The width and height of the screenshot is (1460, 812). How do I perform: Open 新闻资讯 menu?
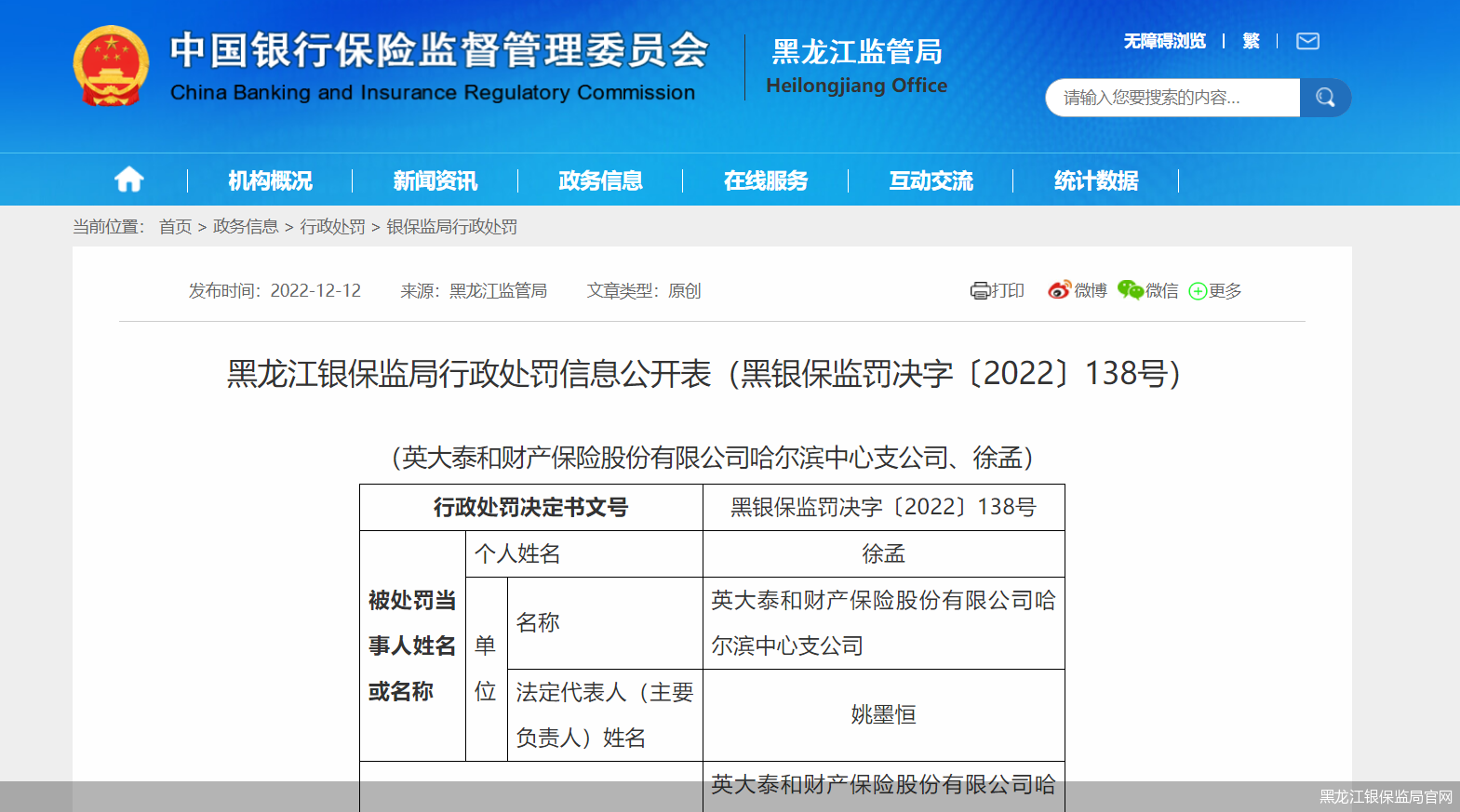point(435,180)
